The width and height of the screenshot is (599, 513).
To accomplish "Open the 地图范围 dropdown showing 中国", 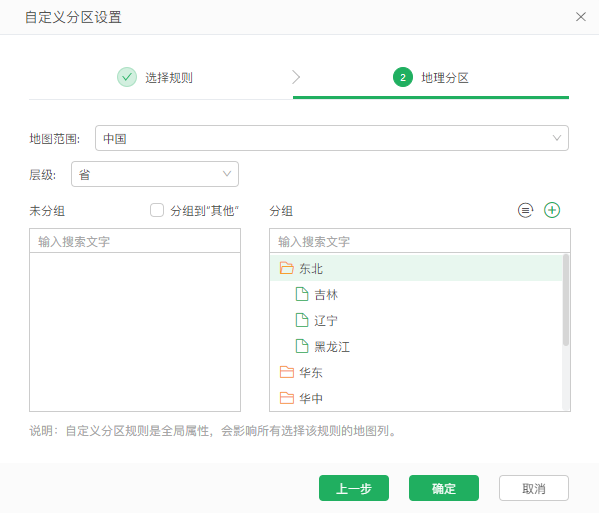I will pyautogui.click(x=332, y=138).
